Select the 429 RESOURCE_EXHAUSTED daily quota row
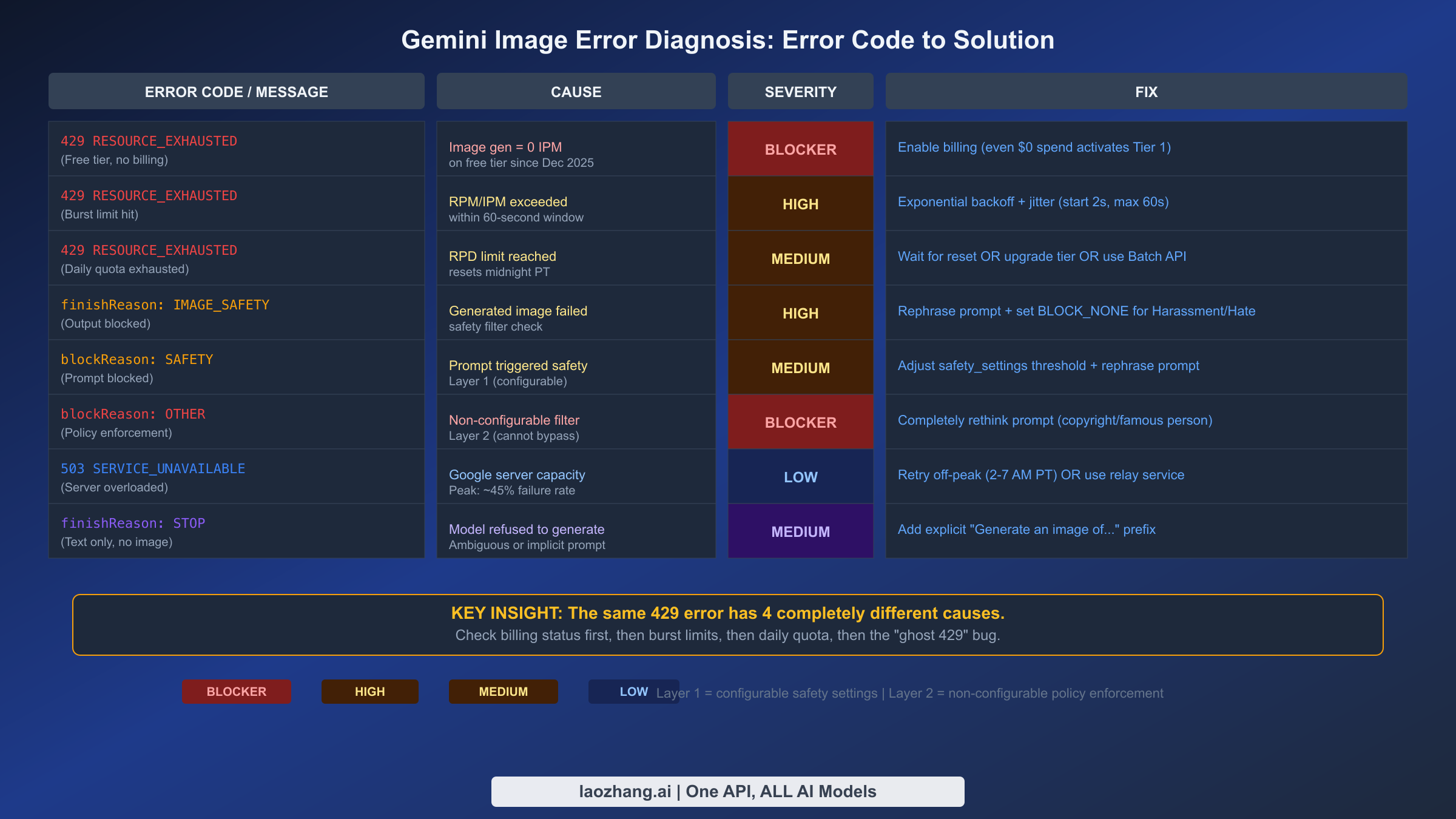Image resolution: width=1456 pixels, height=819 pixels. [x=236, y=258]
